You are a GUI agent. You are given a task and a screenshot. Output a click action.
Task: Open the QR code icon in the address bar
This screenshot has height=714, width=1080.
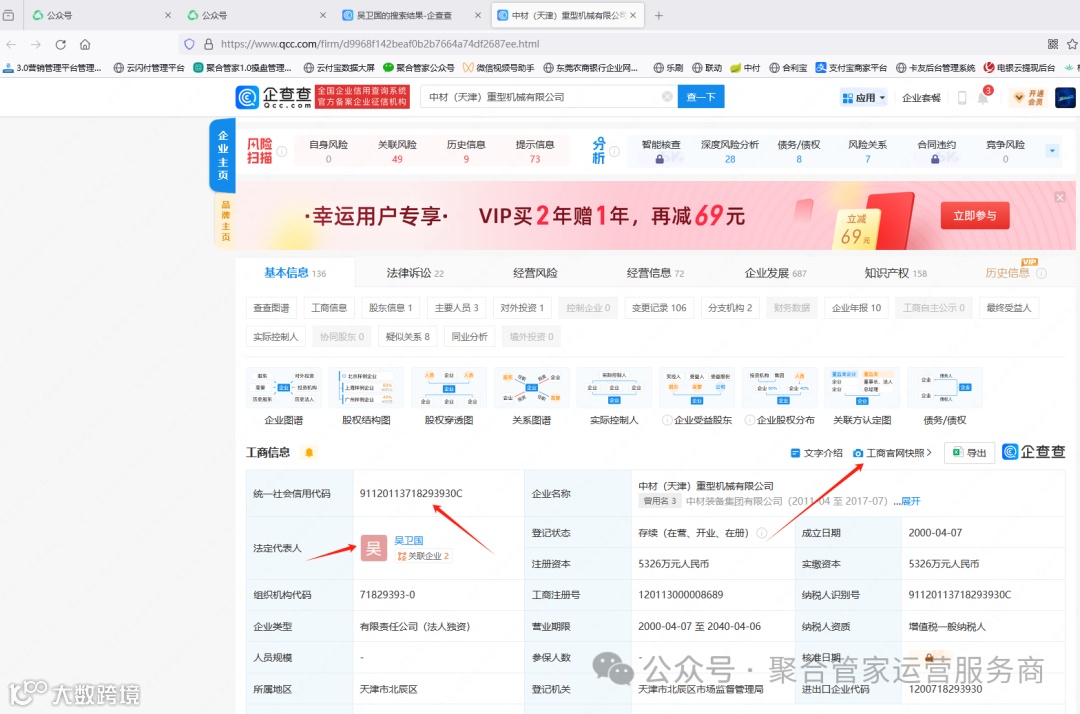point(1052,44)
